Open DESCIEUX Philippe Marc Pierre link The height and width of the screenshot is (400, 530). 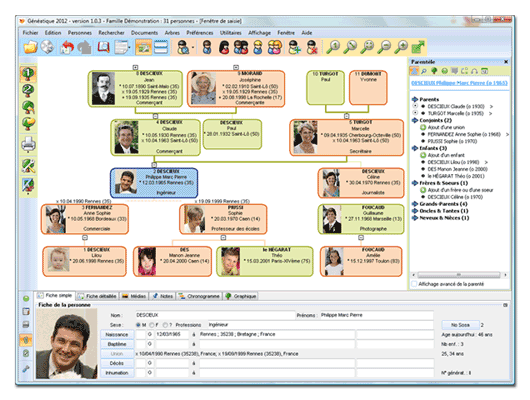[x=459, y=83]
